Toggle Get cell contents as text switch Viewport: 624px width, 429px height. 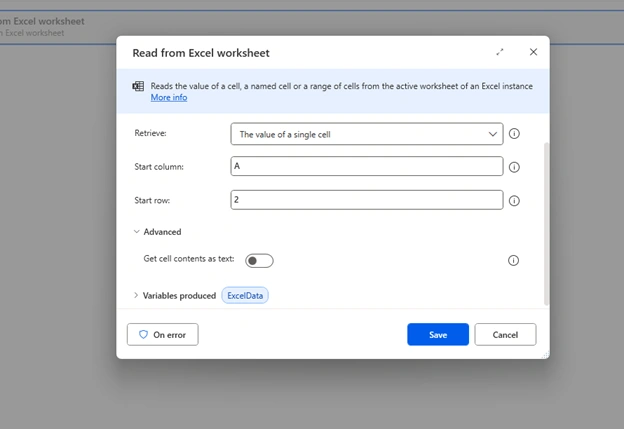[259, 261]
